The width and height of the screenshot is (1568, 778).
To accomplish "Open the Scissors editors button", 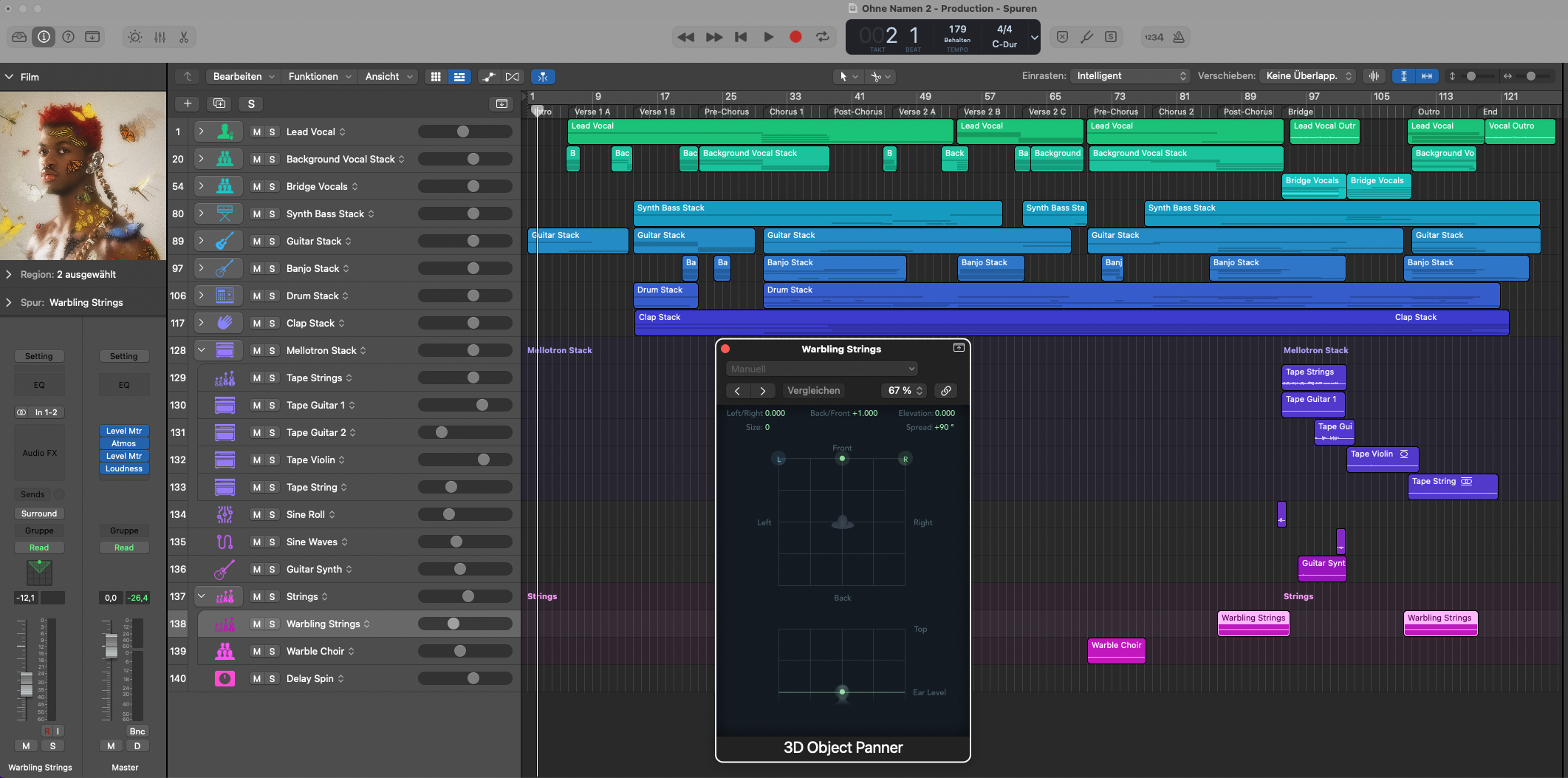I will pos(184,37).
